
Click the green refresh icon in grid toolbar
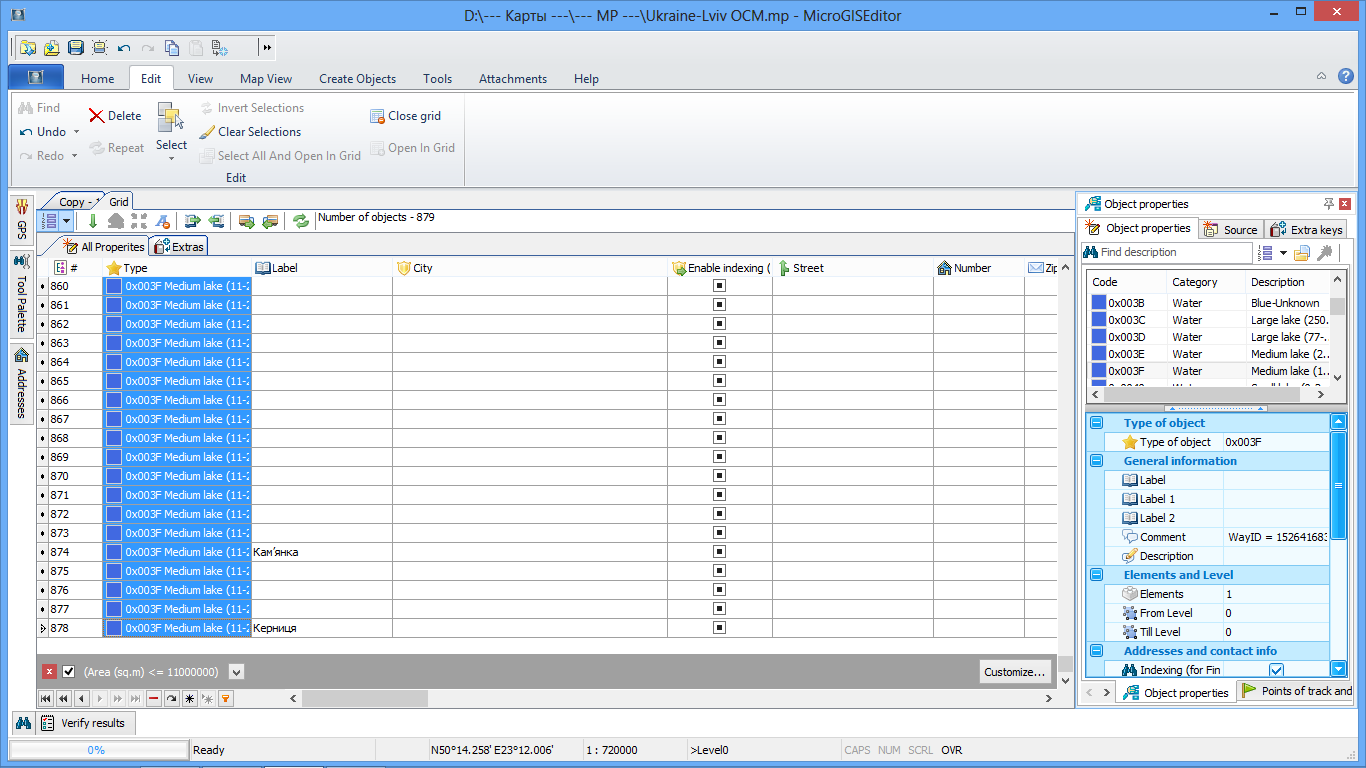(300, 221)
